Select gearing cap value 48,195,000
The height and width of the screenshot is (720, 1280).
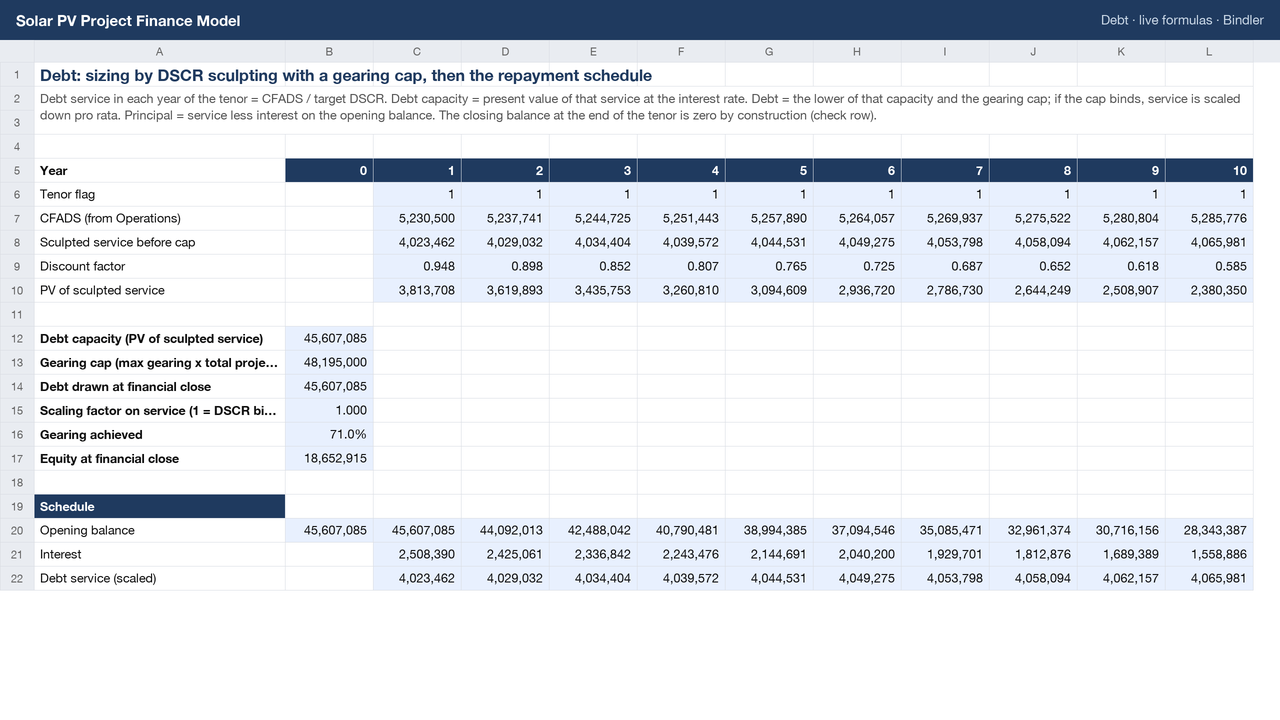click(x=329, y=362)
